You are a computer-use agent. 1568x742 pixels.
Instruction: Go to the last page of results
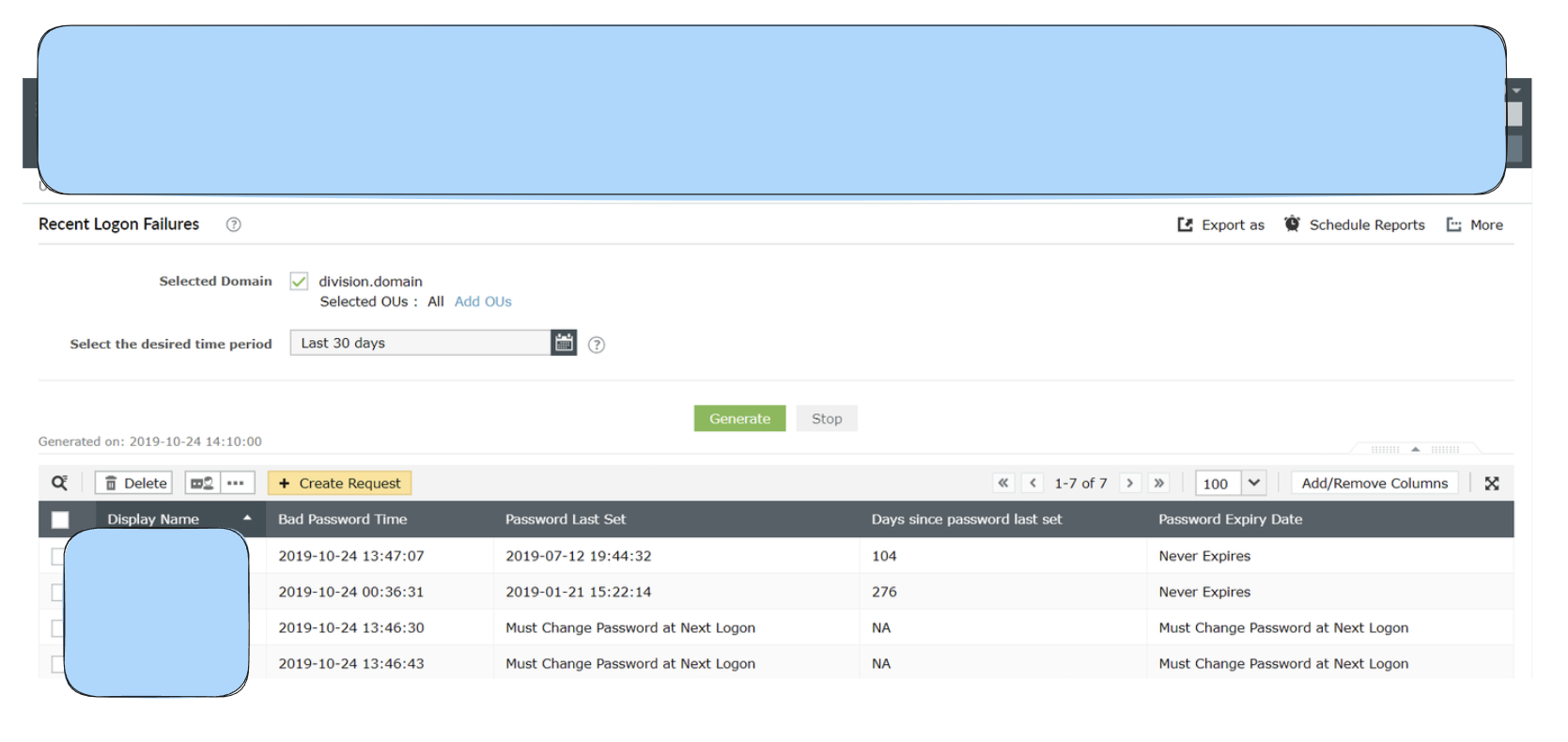[1159, 483]
